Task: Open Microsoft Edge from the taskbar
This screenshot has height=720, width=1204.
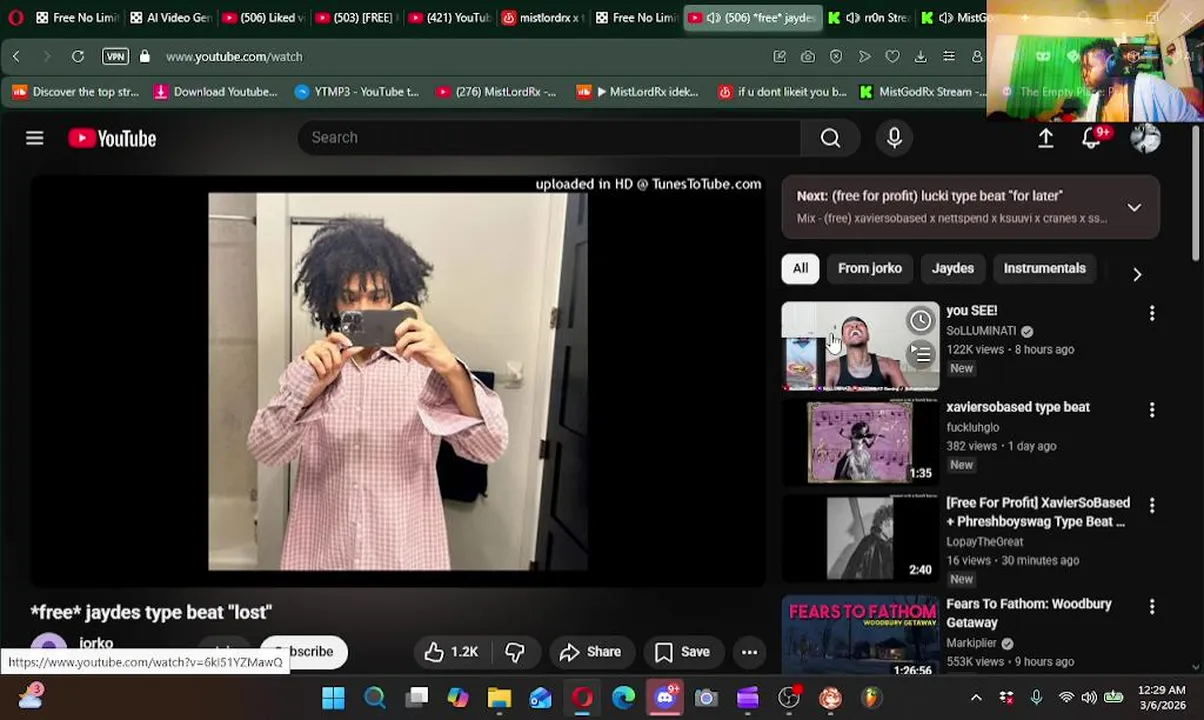Action: tap(623, 697)
